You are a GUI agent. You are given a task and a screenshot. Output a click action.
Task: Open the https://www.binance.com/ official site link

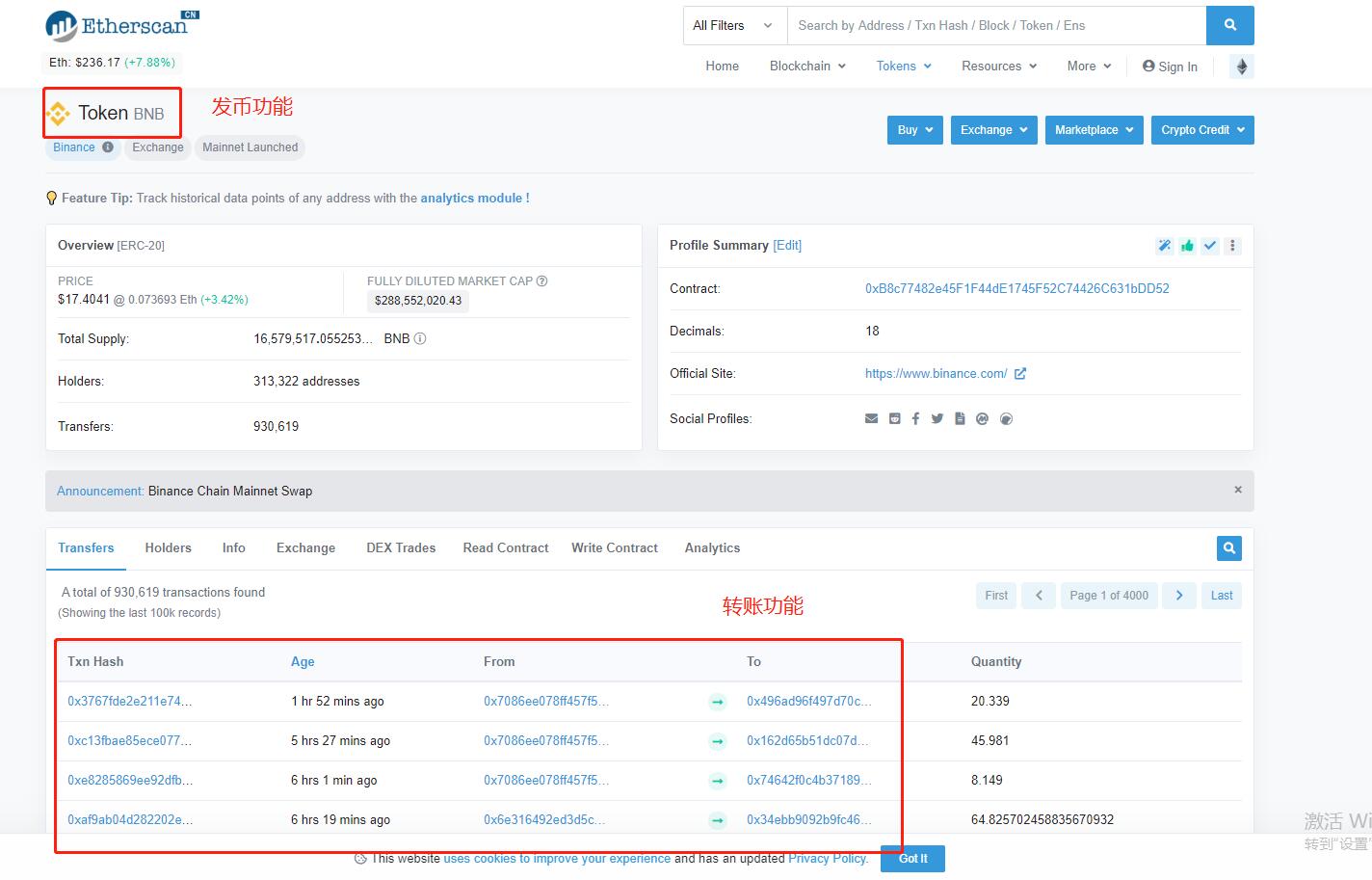[x=937, y=374]
